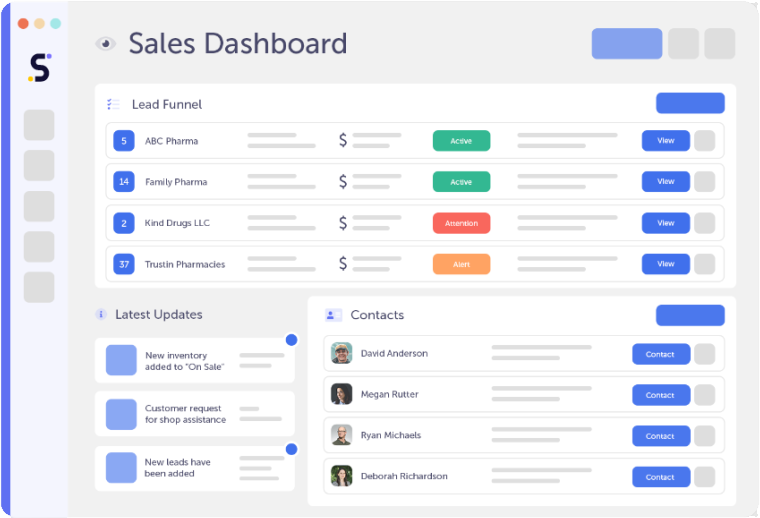
Task: Toggle the eye icon beside Sales Dashboard
Action: click(105, 44)
